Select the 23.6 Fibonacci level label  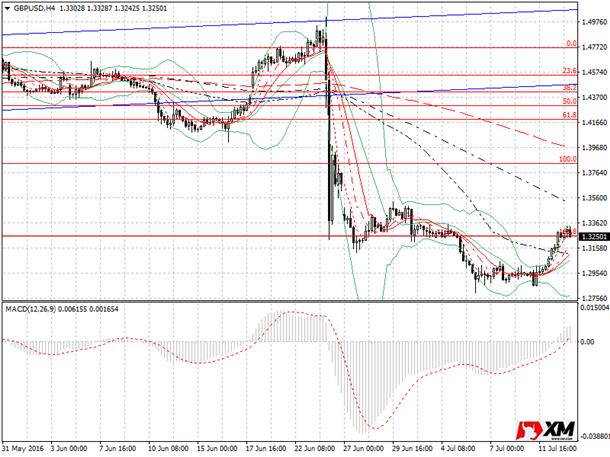[x=570, y=71]
